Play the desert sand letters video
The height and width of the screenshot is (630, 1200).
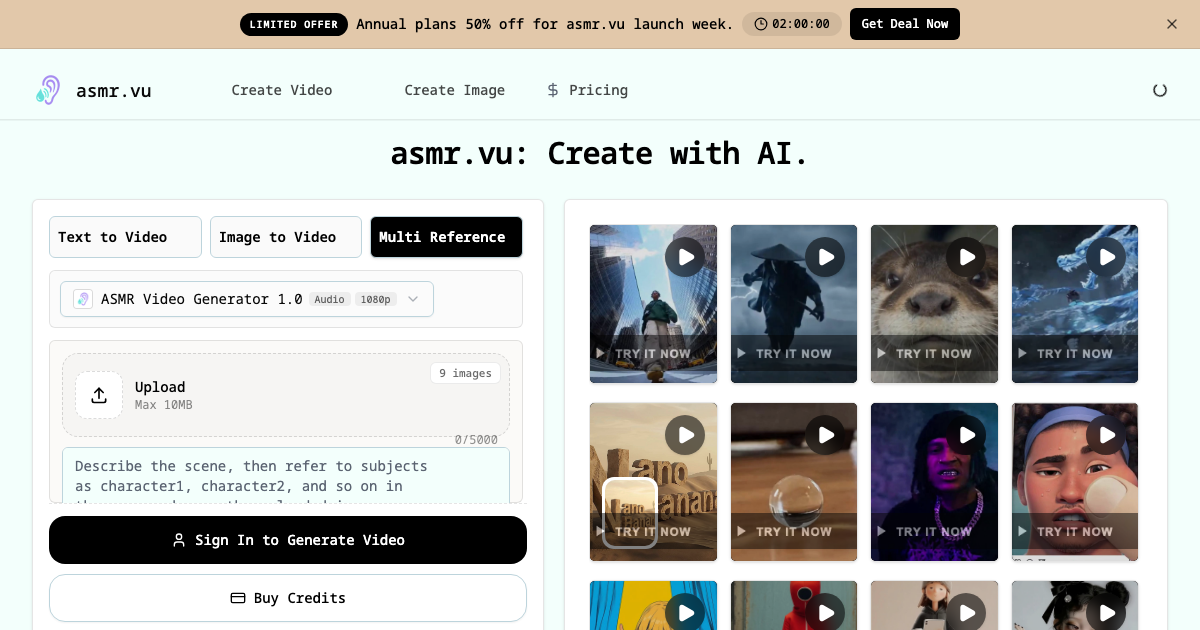click(686, 435)
